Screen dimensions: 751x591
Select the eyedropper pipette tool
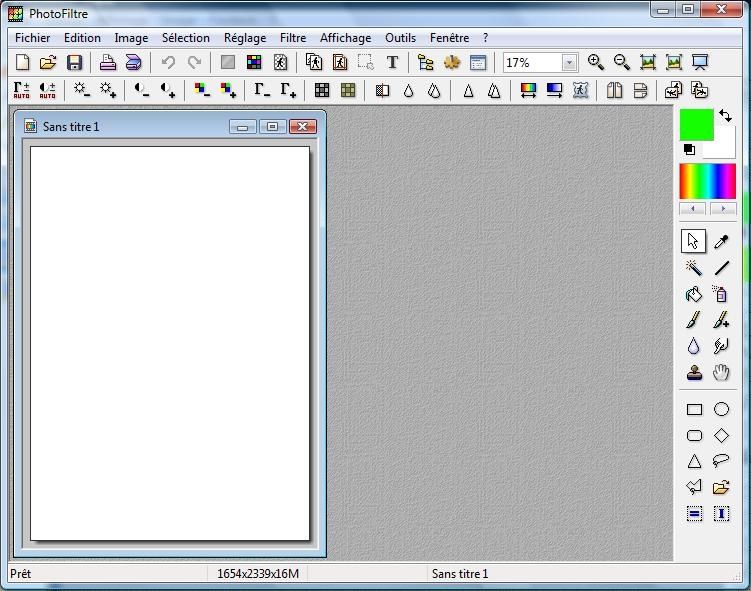(721, 241)
